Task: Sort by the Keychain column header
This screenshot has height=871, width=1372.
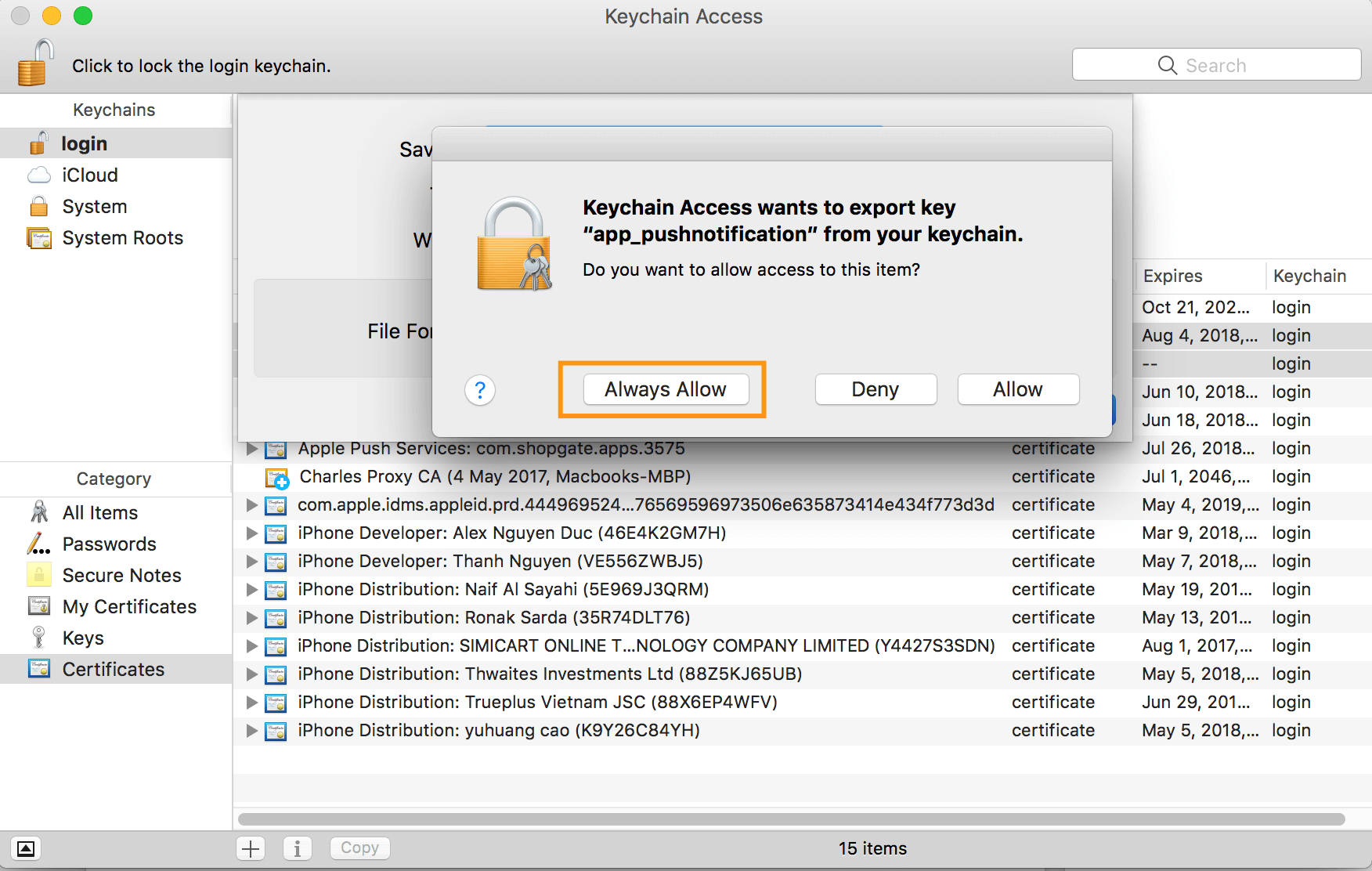Action: click(x=1319, y=276)
